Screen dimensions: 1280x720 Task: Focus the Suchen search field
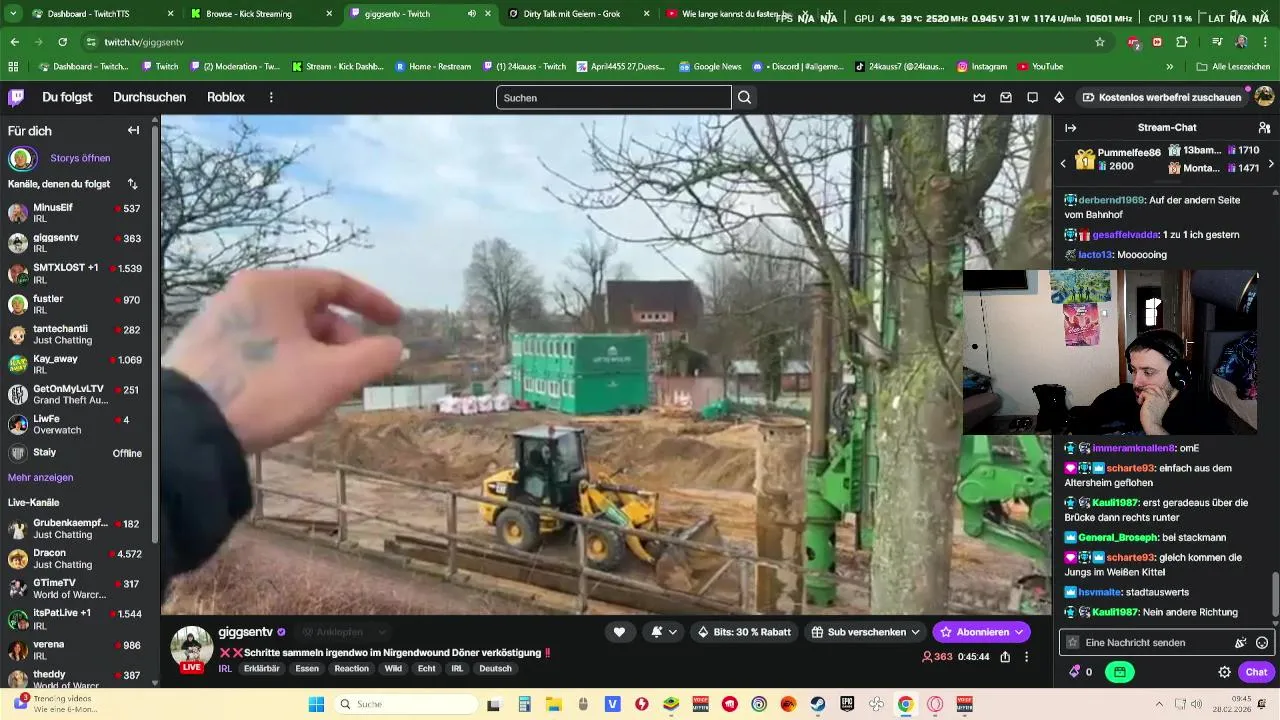614,97
